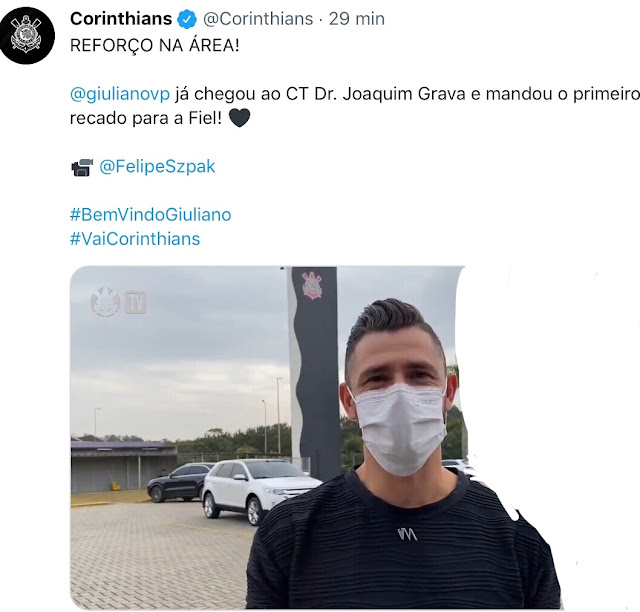The image size is (640, 612).
Task: Open the @FelipeSzpak mention
Action: [157, 167]
